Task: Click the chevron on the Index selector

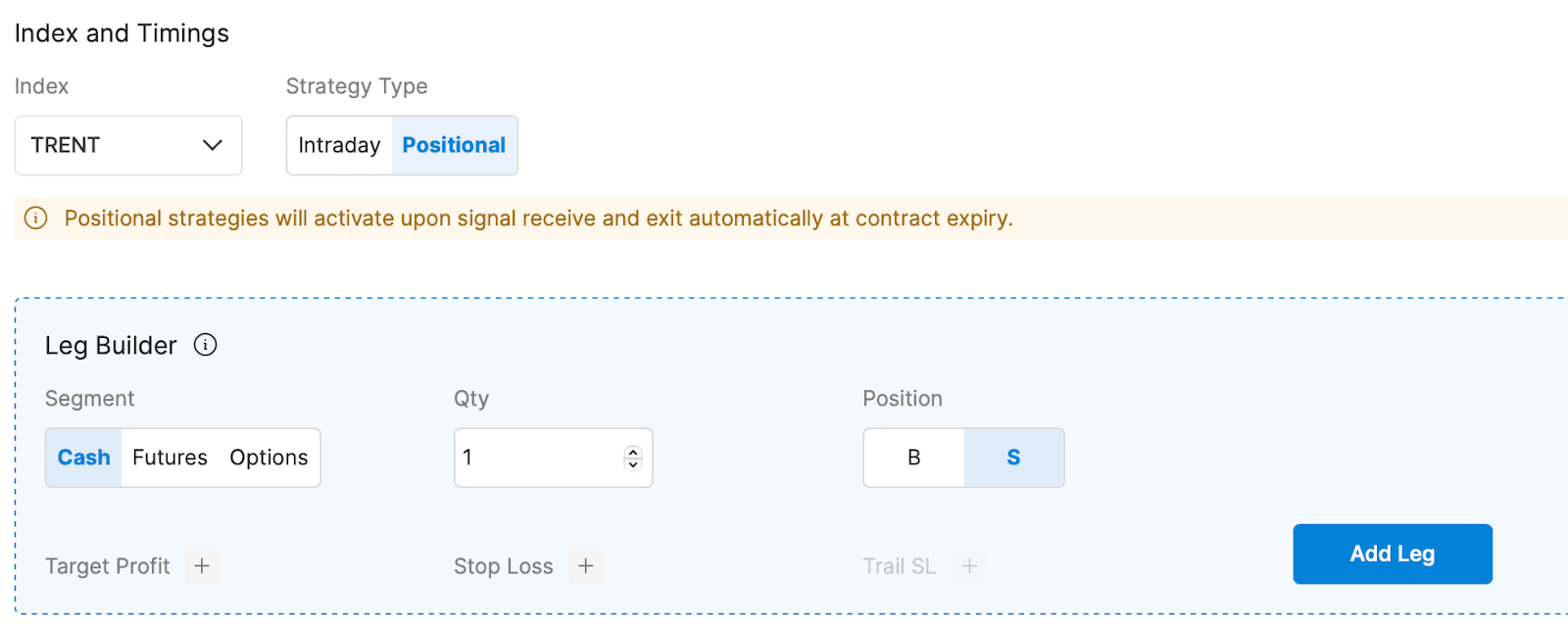Action: click(x=213, y=145)
